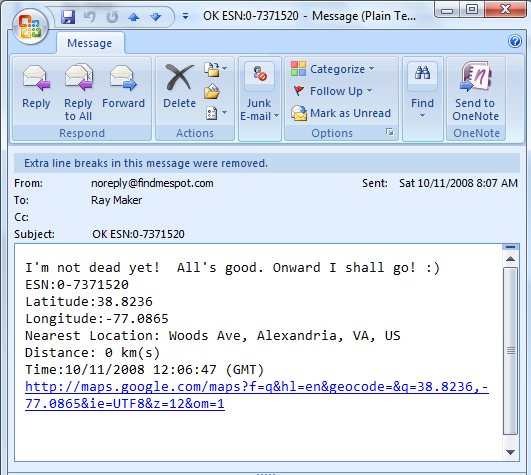This screenshot has width=531, height=475.
Task: Delete the message with the X icon
Action: pyautogui.click(x=179, y=79)
